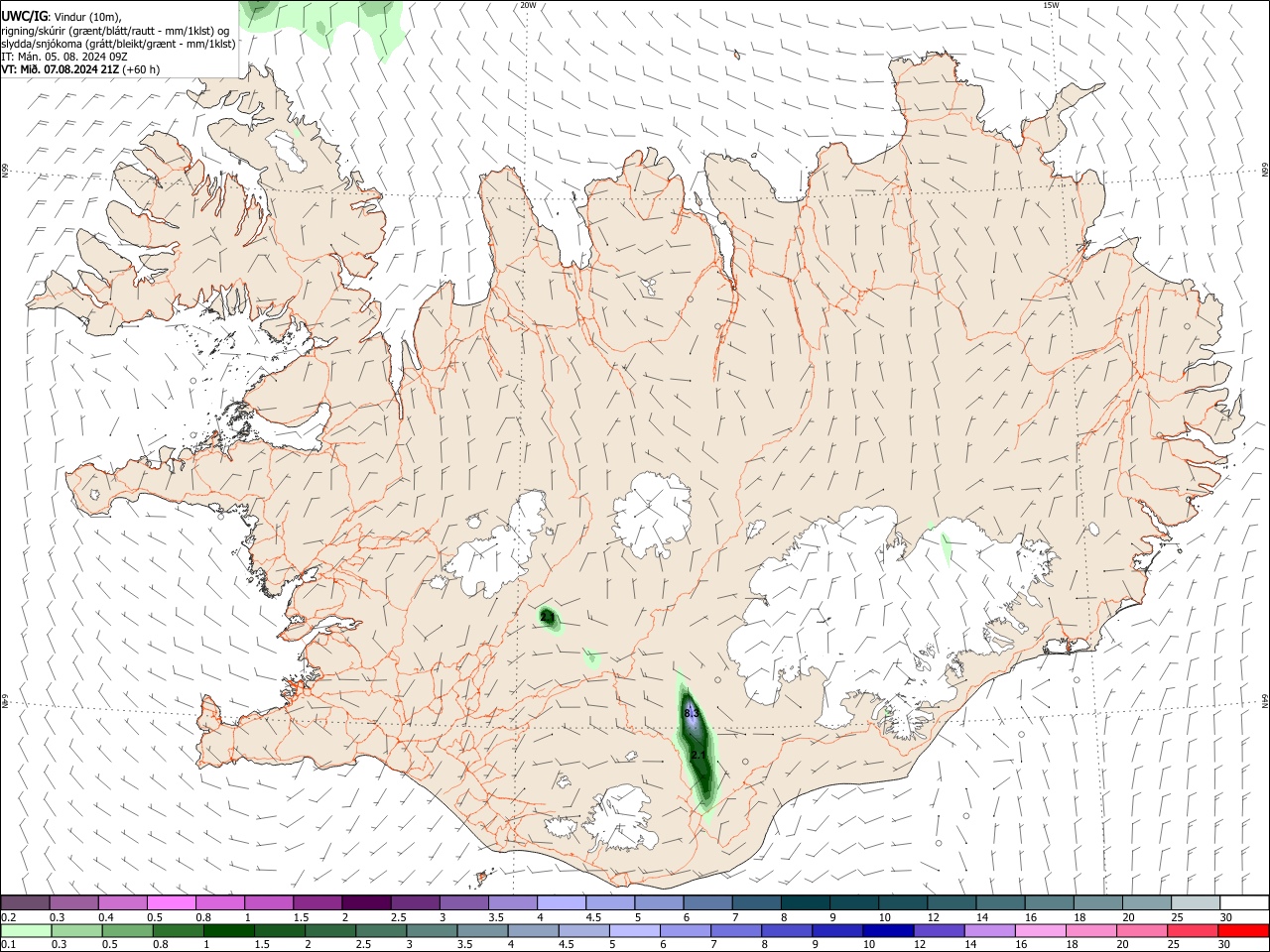Click the '18' number under lower legend row
Image resolution: width=1270 pixels, height=952 pixels.
tap(1074, 945)
